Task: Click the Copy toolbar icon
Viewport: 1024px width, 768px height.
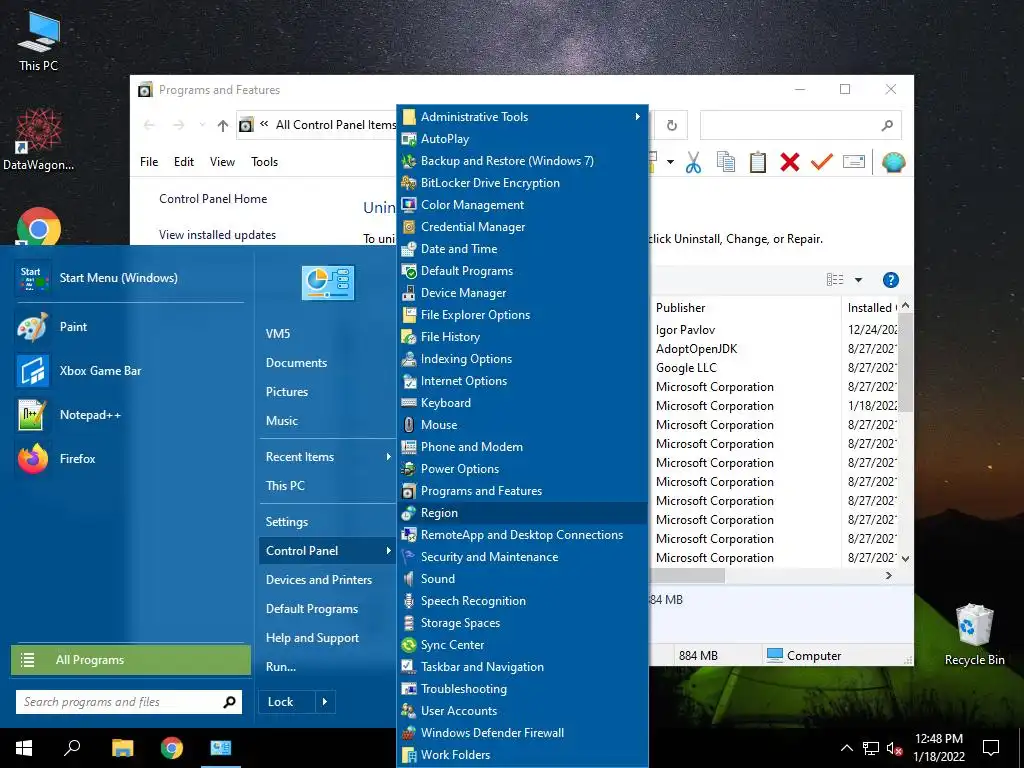Action: point(726,162)
